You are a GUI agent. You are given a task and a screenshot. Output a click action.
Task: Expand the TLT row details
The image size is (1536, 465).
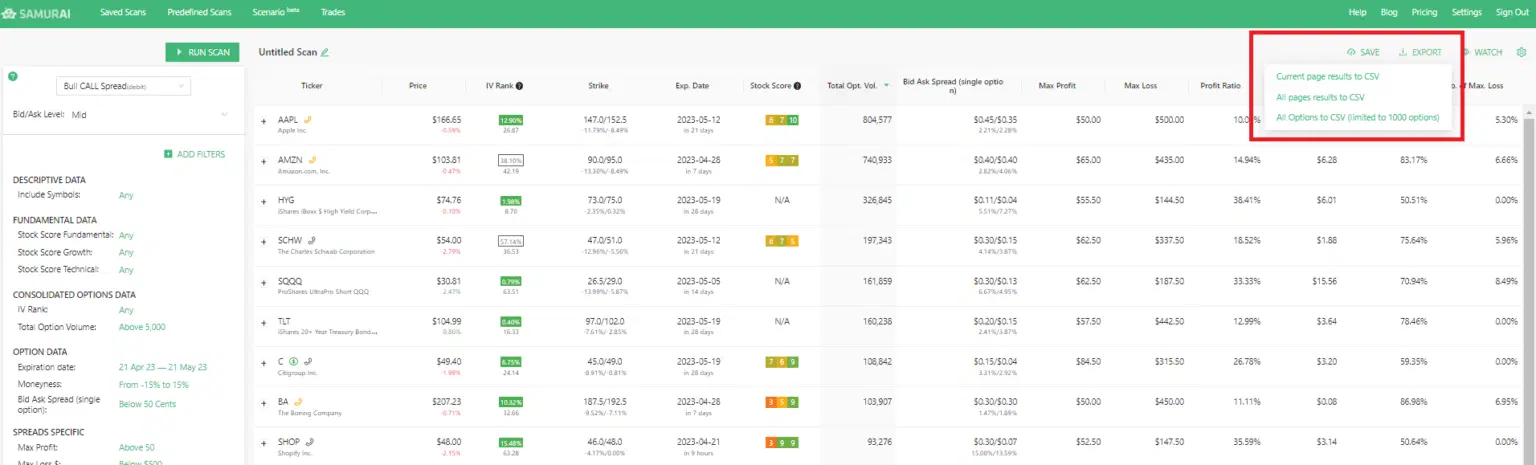coord(264,321)
